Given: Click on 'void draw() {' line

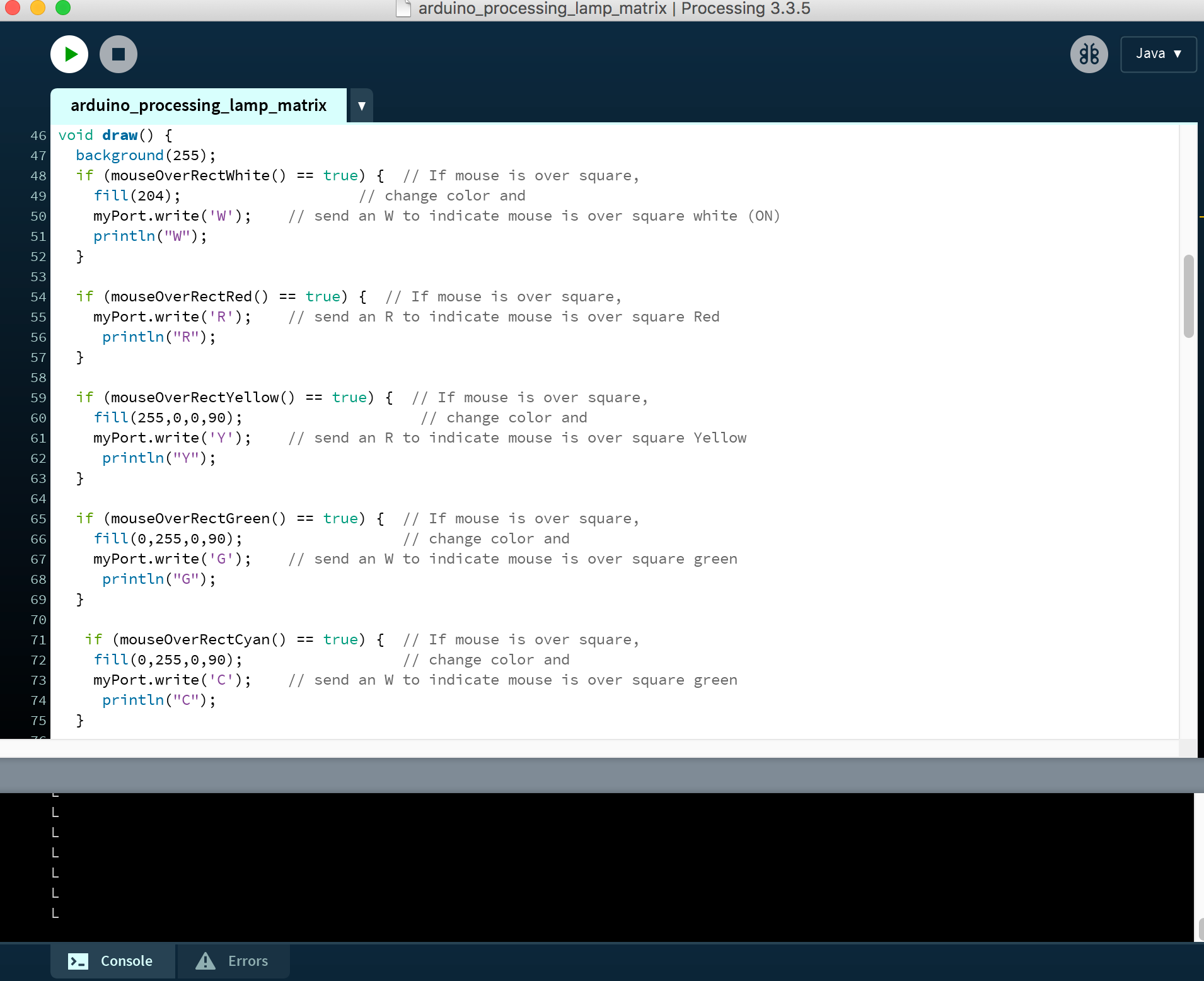Looking at the screenshot, I should pos(115,135).
